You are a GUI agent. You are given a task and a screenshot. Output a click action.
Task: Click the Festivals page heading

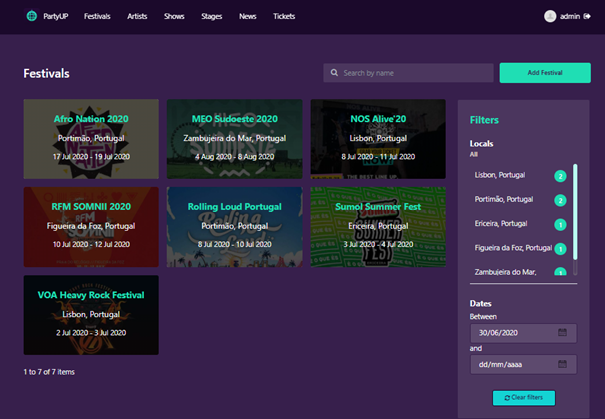coord(46,73)
